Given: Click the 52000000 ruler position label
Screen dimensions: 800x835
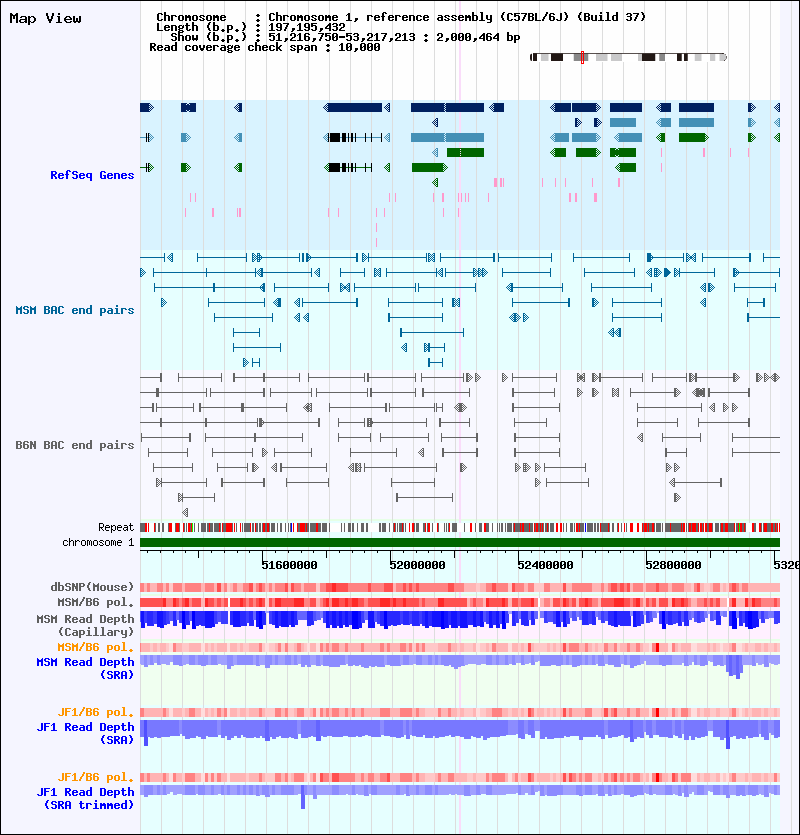Looking at the screenshot, I should (417, 565).
